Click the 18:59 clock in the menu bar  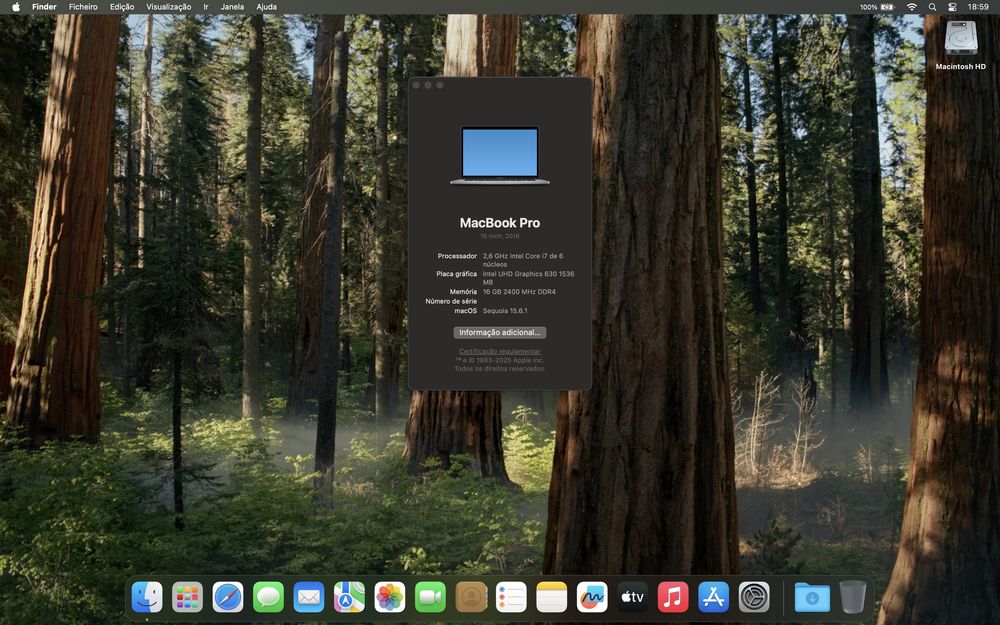pyautogui.click(x=978, y=7)
